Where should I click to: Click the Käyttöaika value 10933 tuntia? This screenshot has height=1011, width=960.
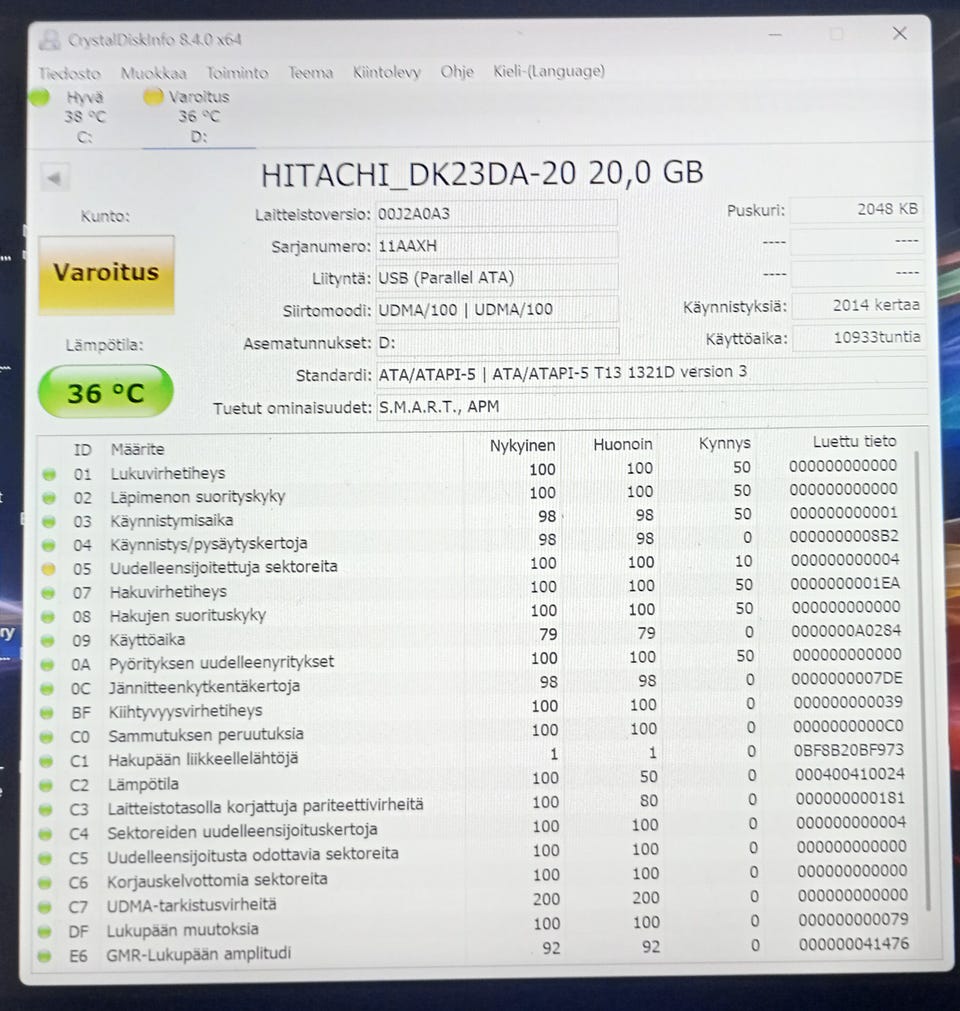point(859,337)
